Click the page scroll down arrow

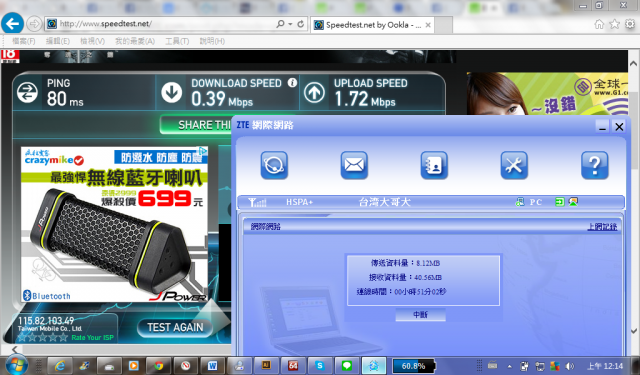pyautogui.click(x=633, y=331)
